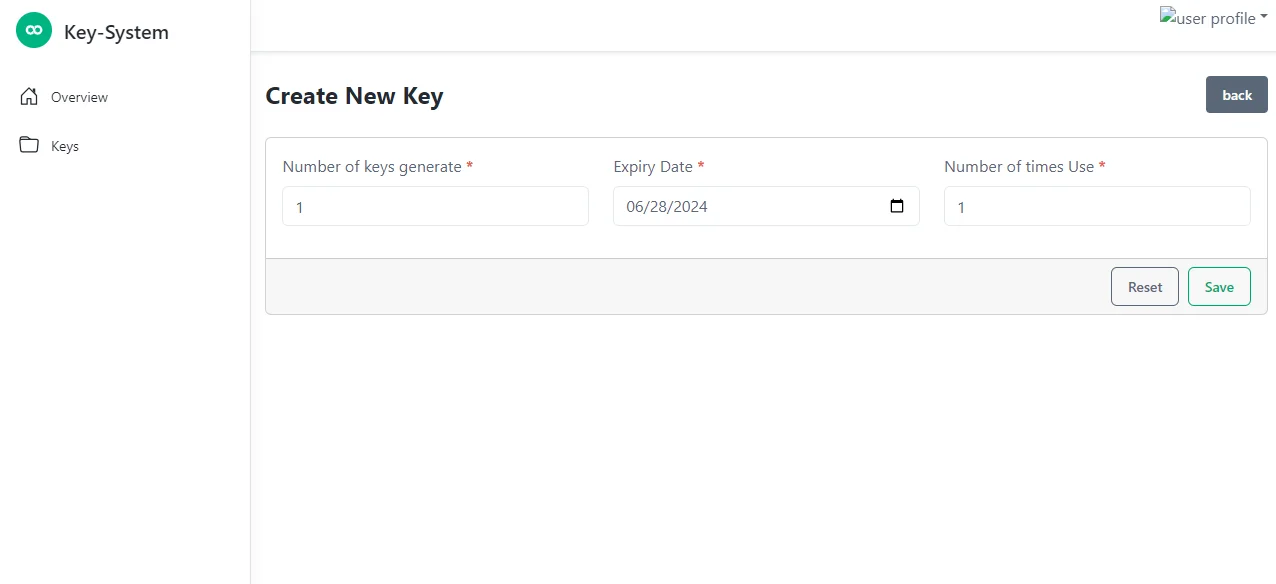Click the Key-System brand title
Viewport: 1276px width, 584px height.
pyautogui.click(x=116, y=32)
